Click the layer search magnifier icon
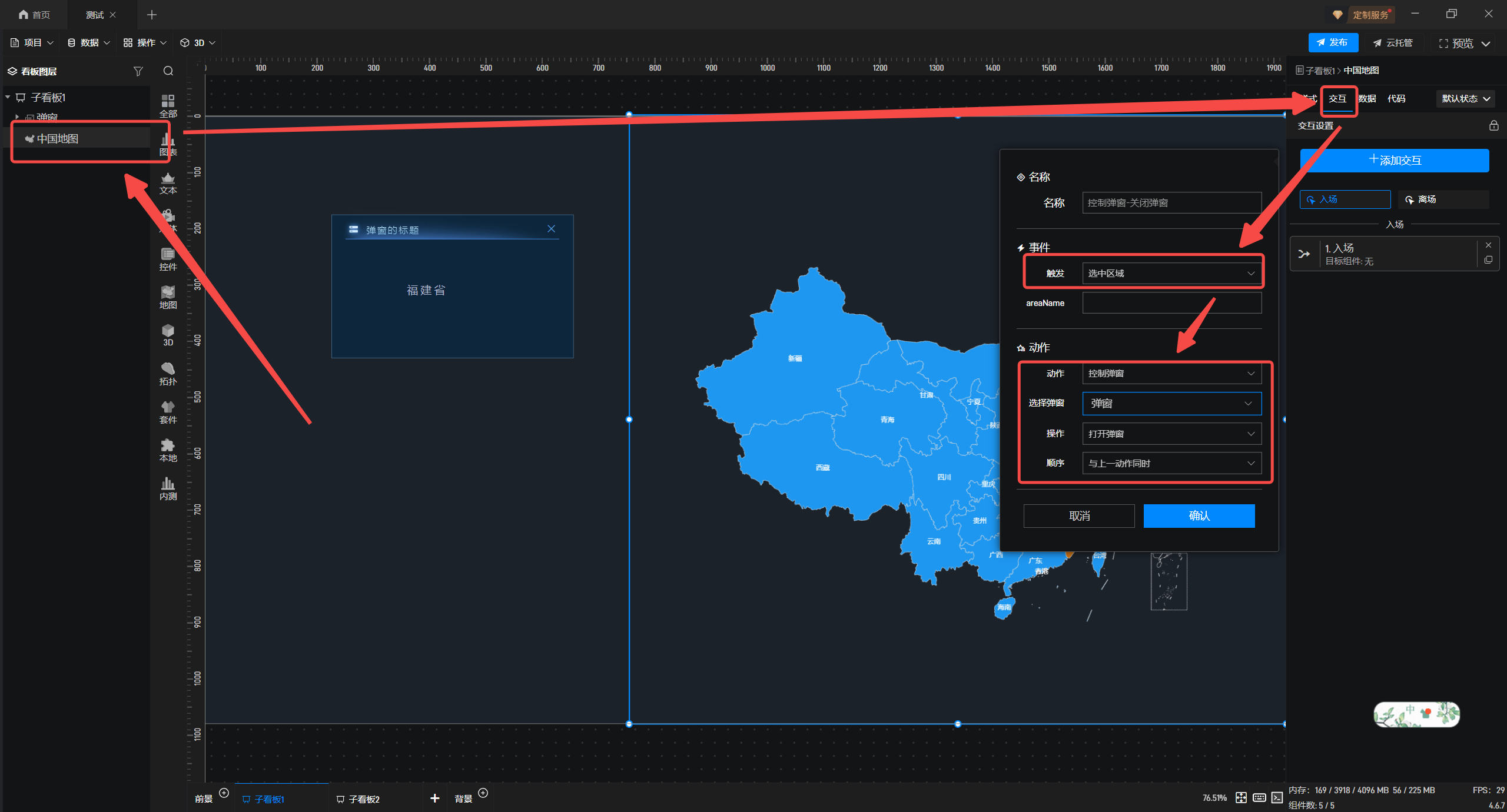1507x812 pixels. pos(168,71)
